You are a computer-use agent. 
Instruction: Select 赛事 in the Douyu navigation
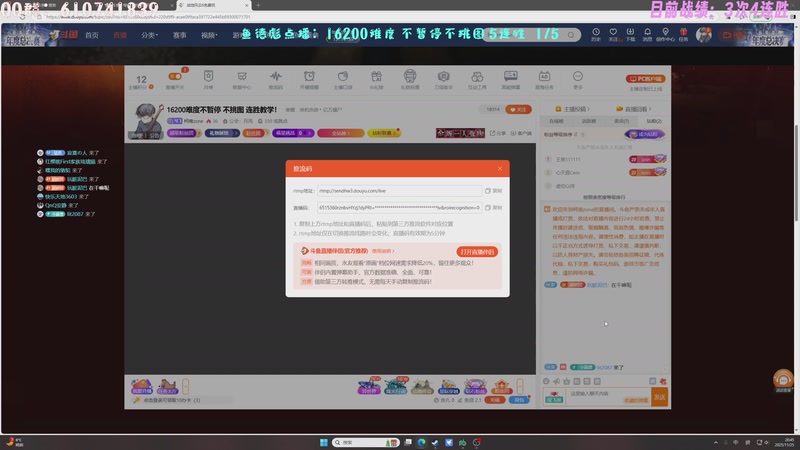[179, 35]
